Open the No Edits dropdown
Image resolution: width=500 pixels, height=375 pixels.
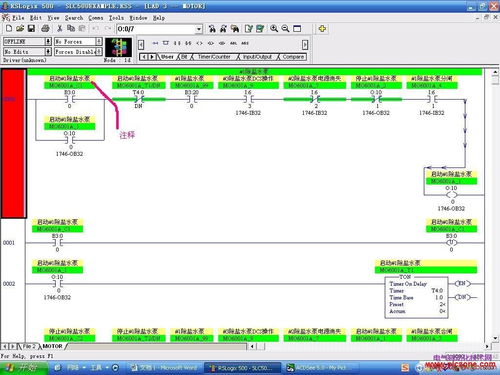[48, 52]
